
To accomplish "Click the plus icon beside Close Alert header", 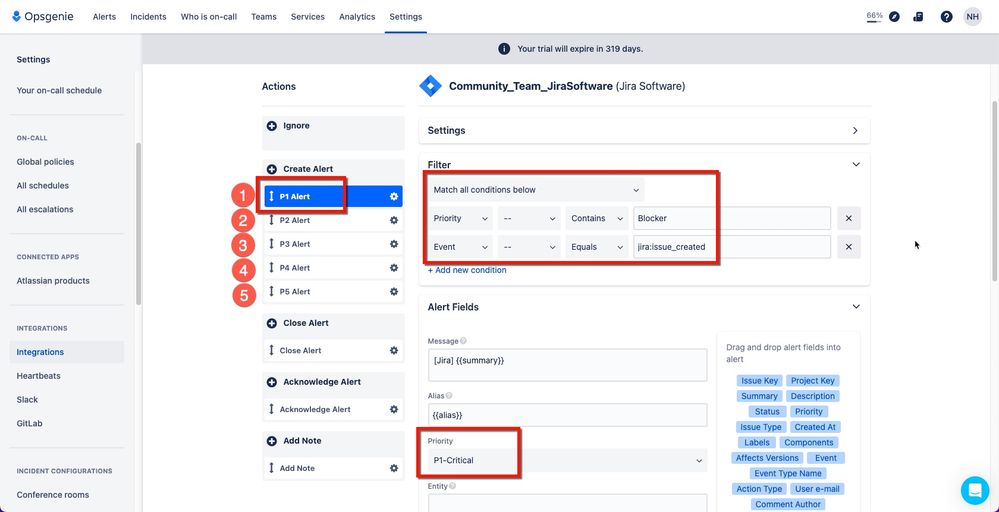I will click(271, 324).
